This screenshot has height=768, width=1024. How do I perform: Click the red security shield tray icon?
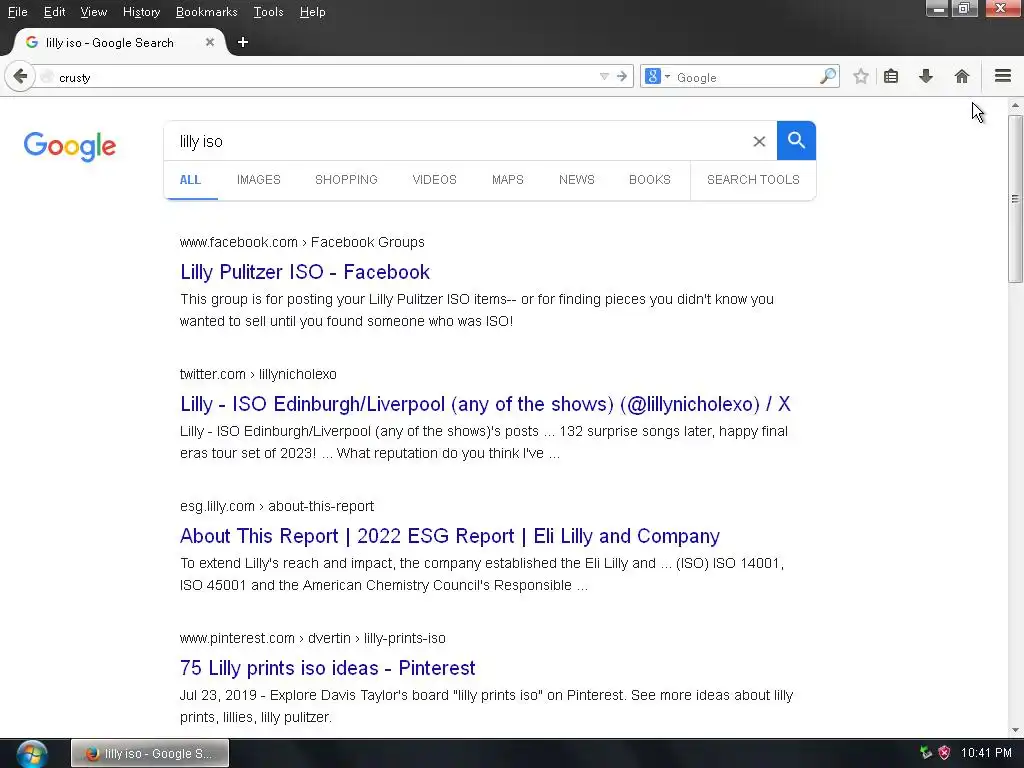(944, 753)
